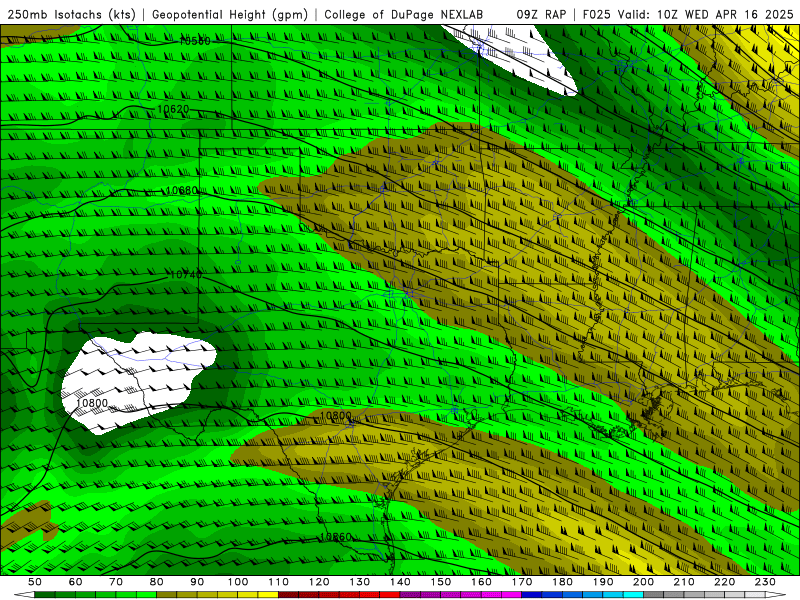
Task: Click the 190 value on the color scale
Action: 603,582
